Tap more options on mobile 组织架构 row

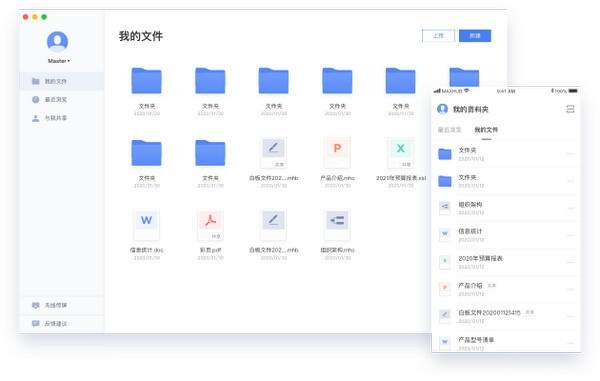[x=571, y=208]
